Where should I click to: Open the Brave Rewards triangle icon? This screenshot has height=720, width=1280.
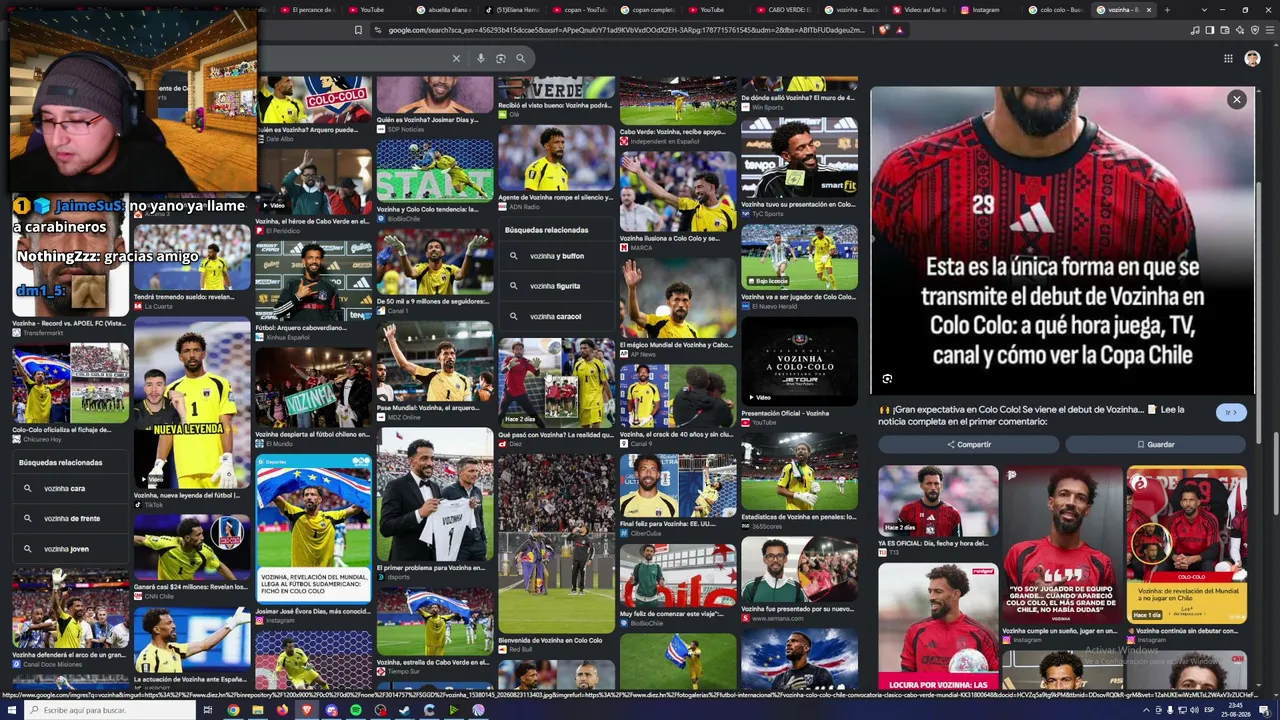pos(900,30)
